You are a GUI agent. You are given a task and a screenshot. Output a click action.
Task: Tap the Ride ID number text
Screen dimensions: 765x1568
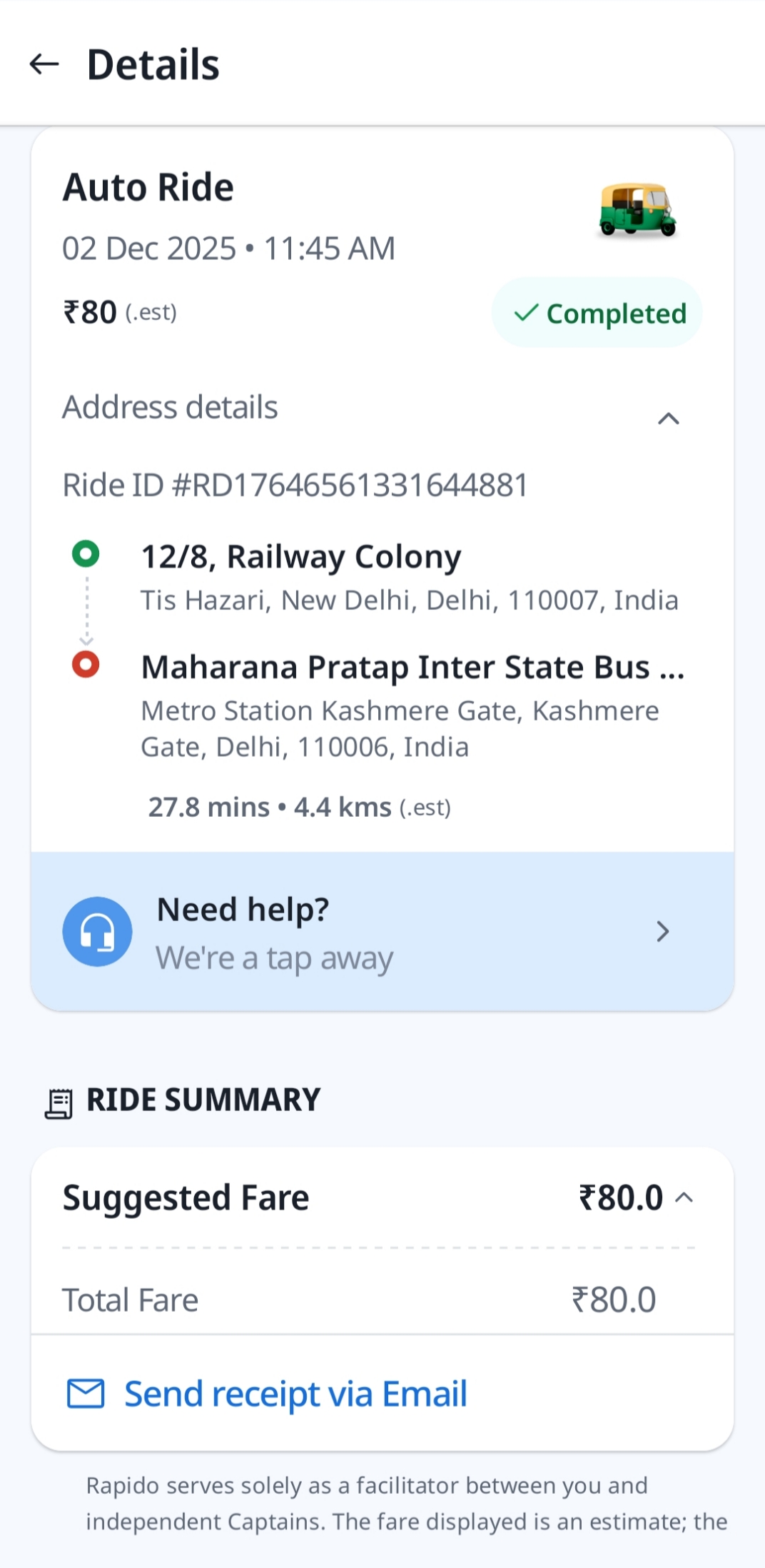point(295,486)
